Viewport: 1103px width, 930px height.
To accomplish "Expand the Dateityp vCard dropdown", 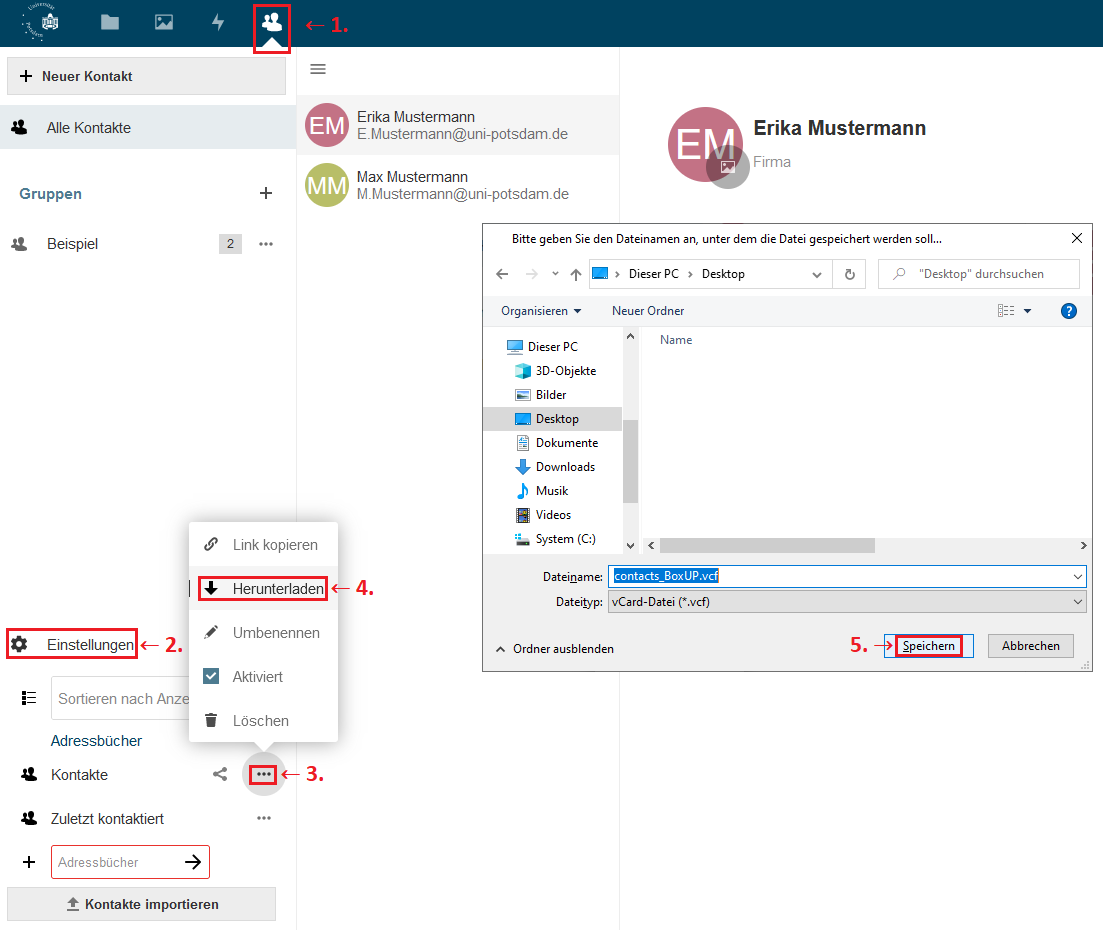I will click(x=1077, y=602).
